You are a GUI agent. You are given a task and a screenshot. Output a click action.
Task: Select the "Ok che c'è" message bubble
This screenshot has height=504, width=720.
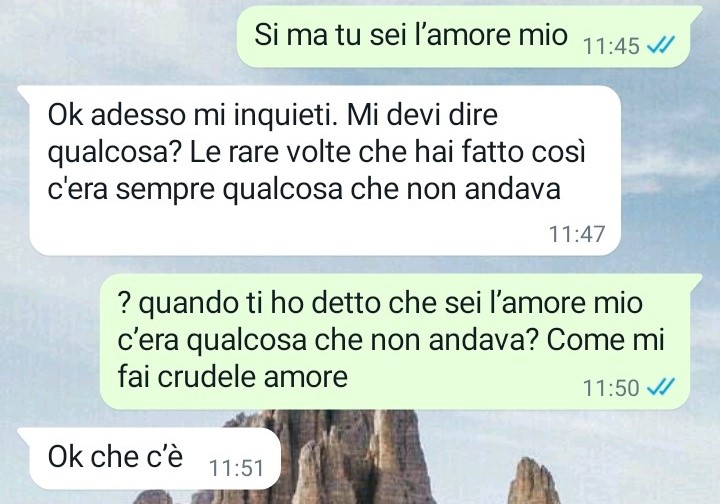[149, 459]
